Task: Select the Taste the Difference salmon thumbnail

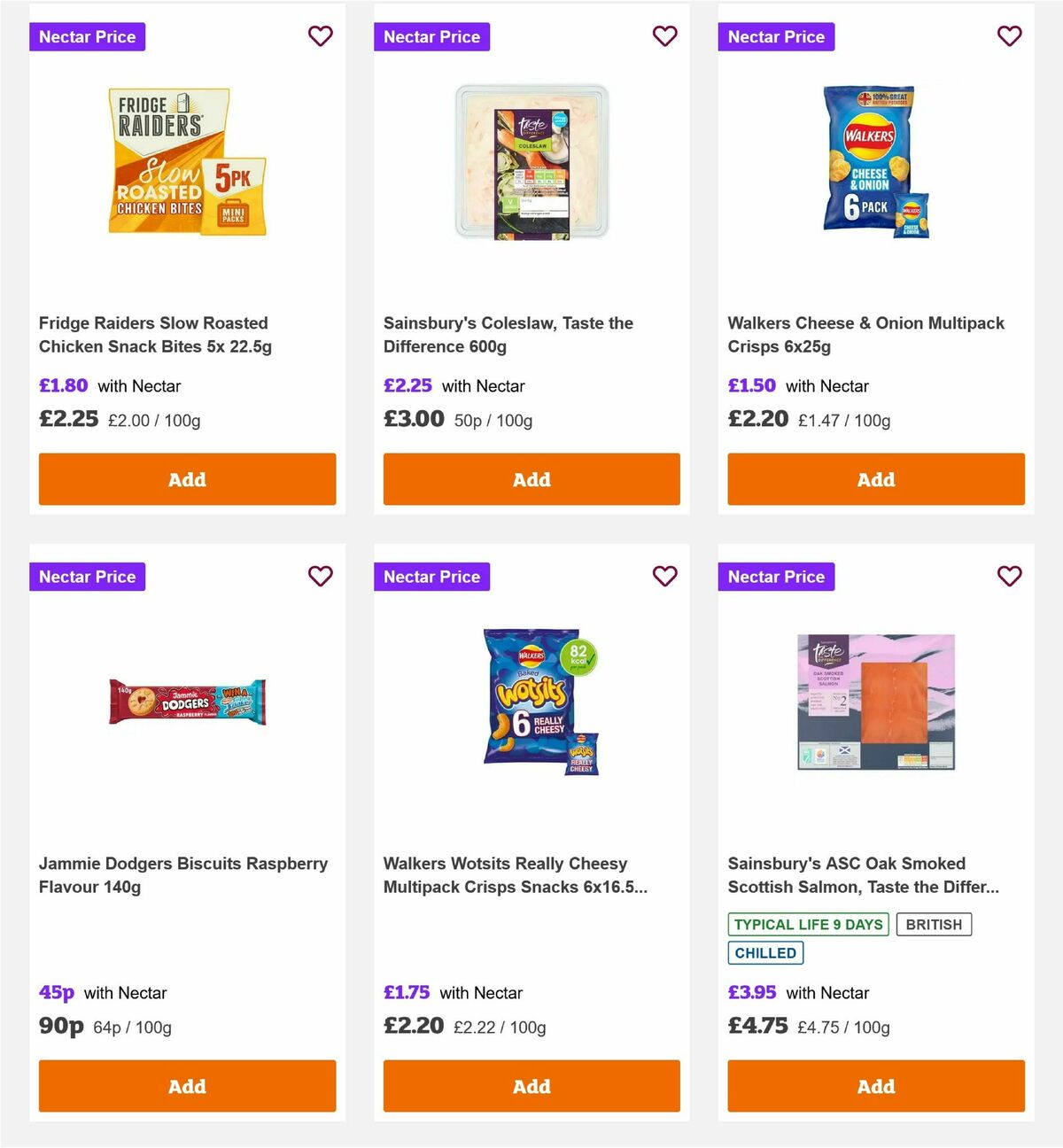Action: coord(875,700)
